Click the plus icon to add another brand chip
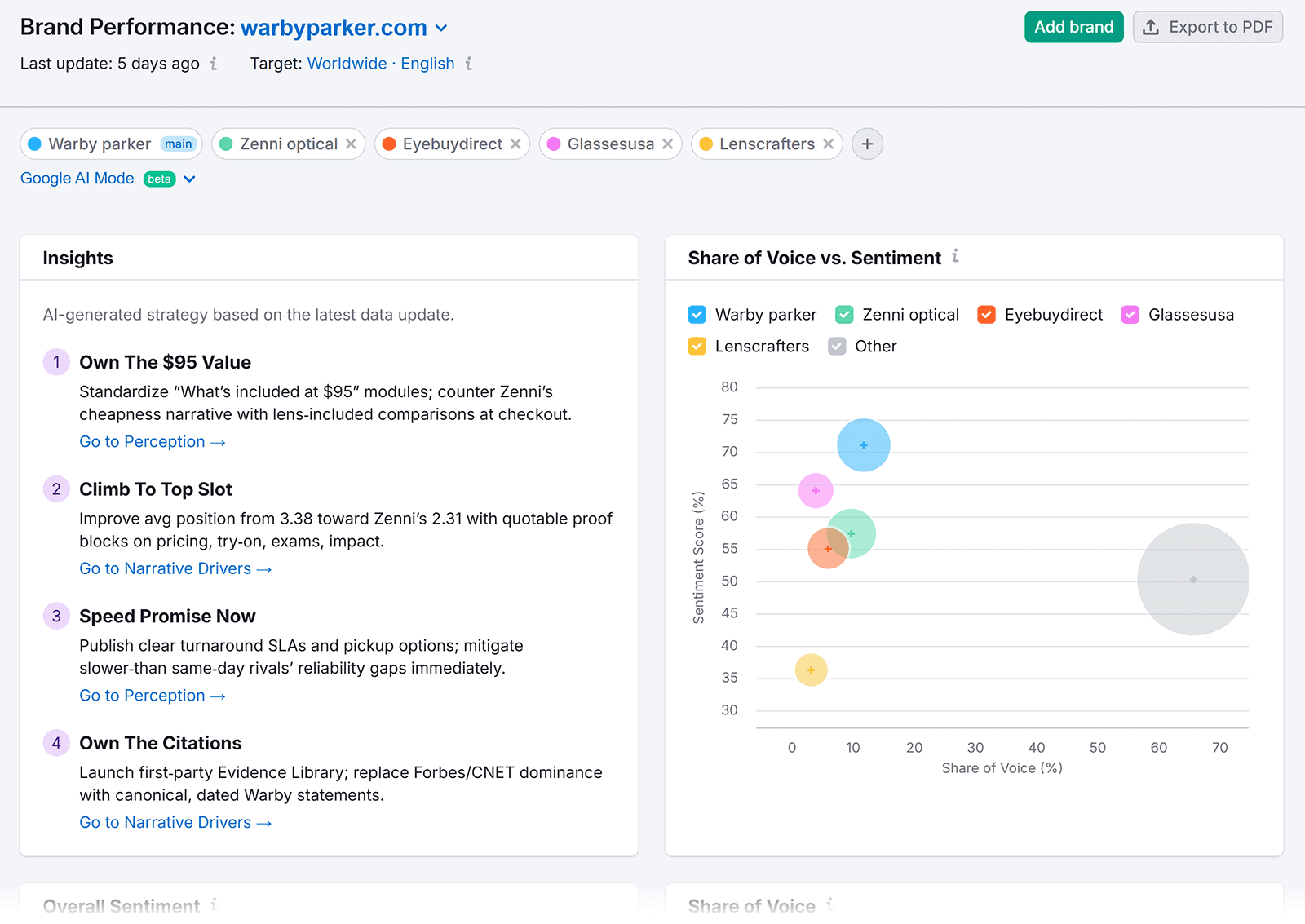Screen dimensions: 1305x924 (x=867, y=144)
